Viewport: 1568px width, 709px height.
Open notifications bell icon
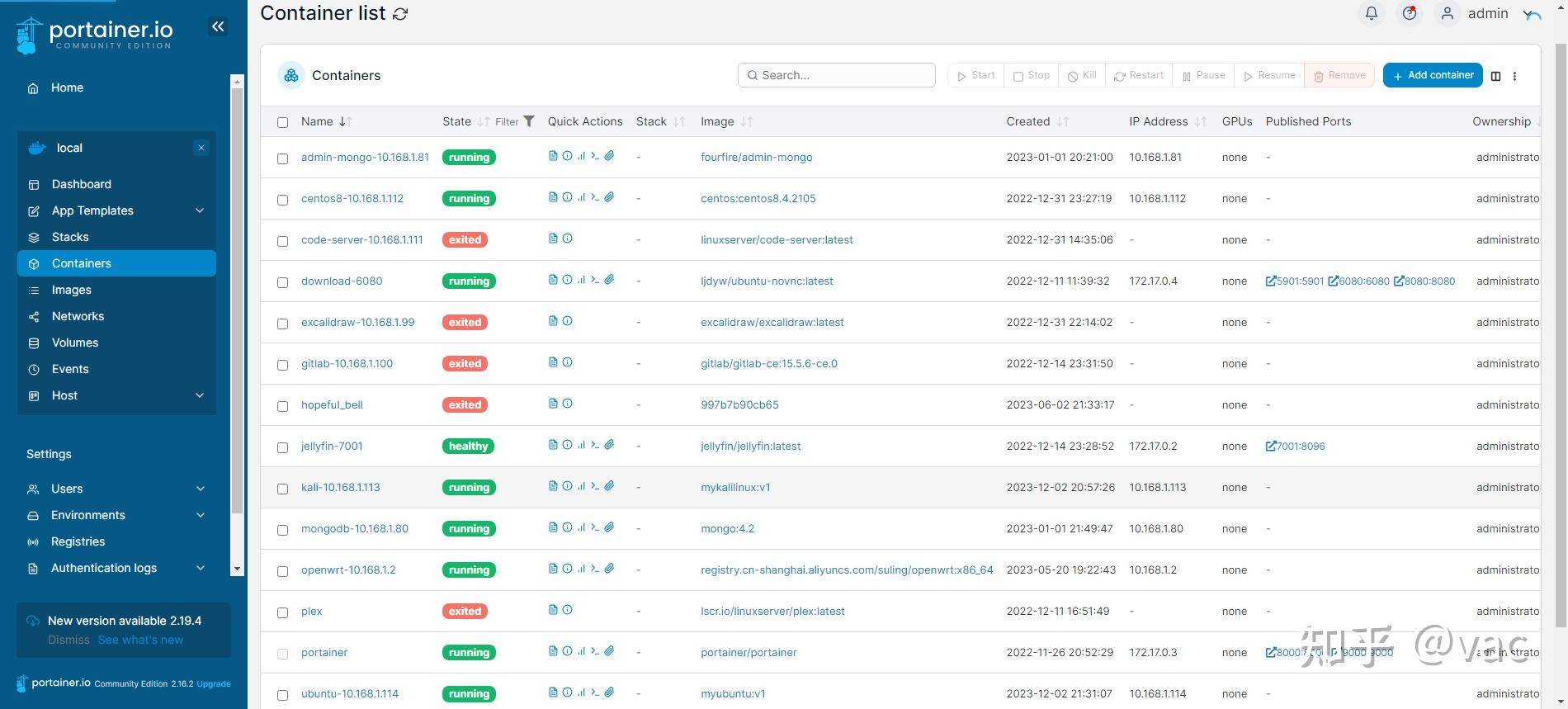click(1371, 13)
